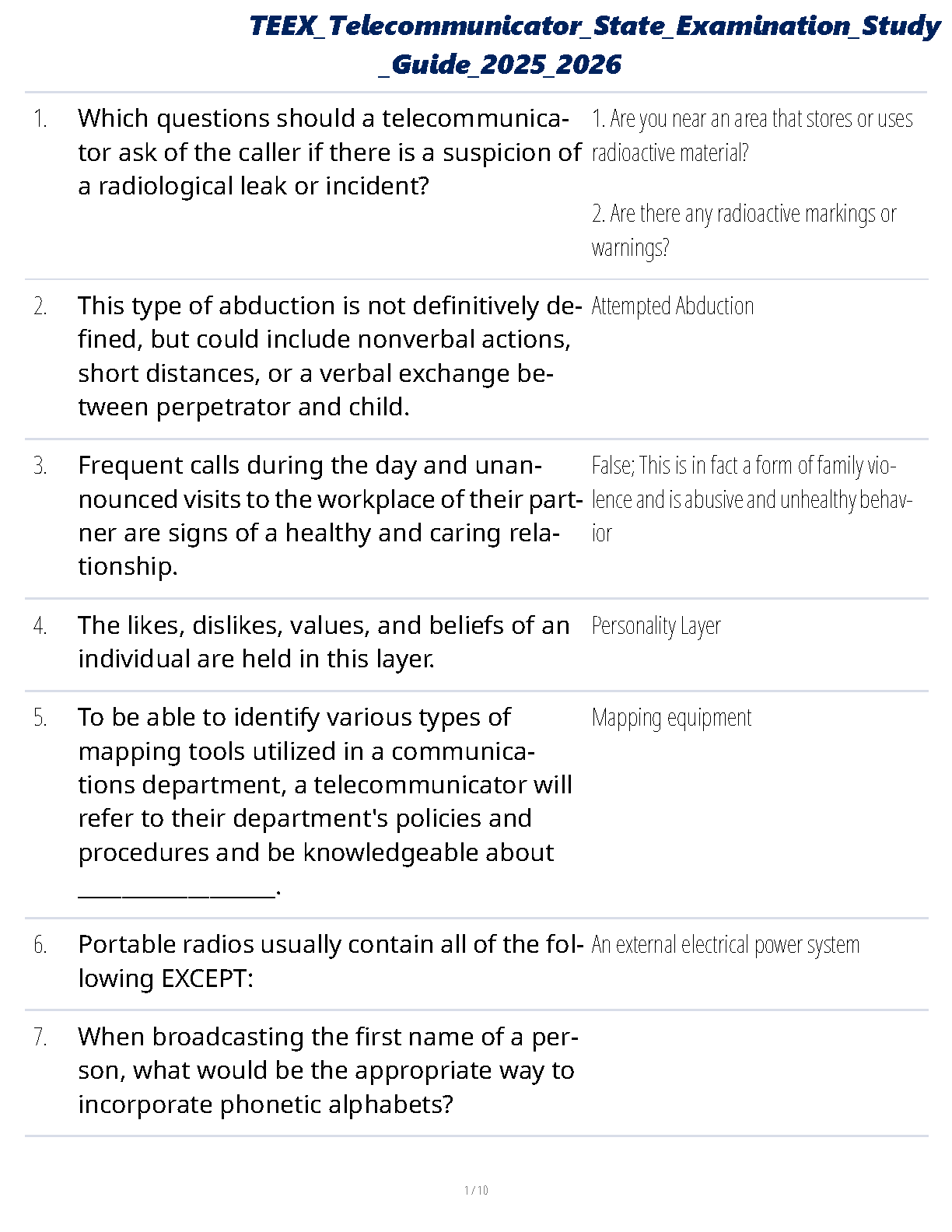
Task: Click the question number 2 label
Action: [x=40, y=306]
